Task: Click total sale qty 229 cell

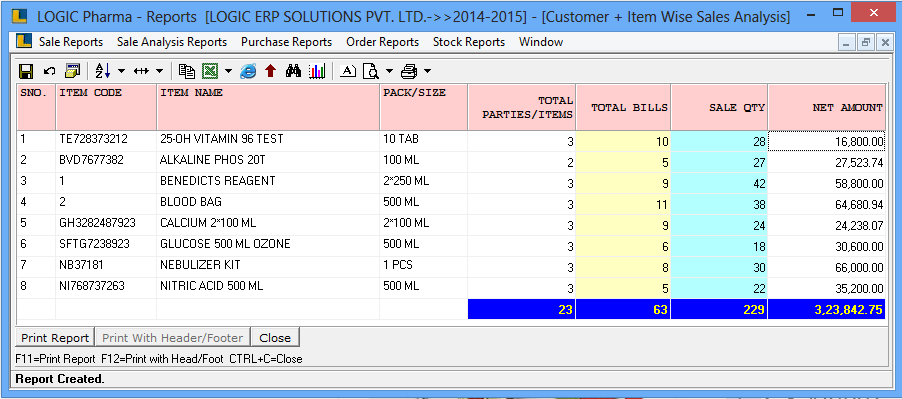Action: coord(719,309)
